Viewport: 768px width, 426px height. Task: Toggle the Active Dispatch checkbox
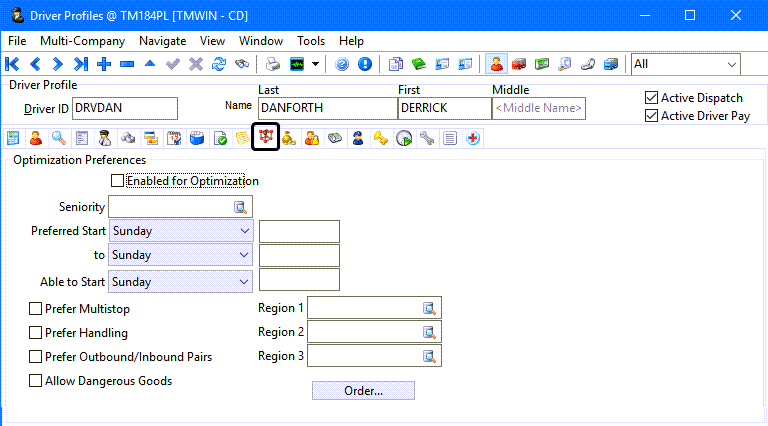point(652,98)
